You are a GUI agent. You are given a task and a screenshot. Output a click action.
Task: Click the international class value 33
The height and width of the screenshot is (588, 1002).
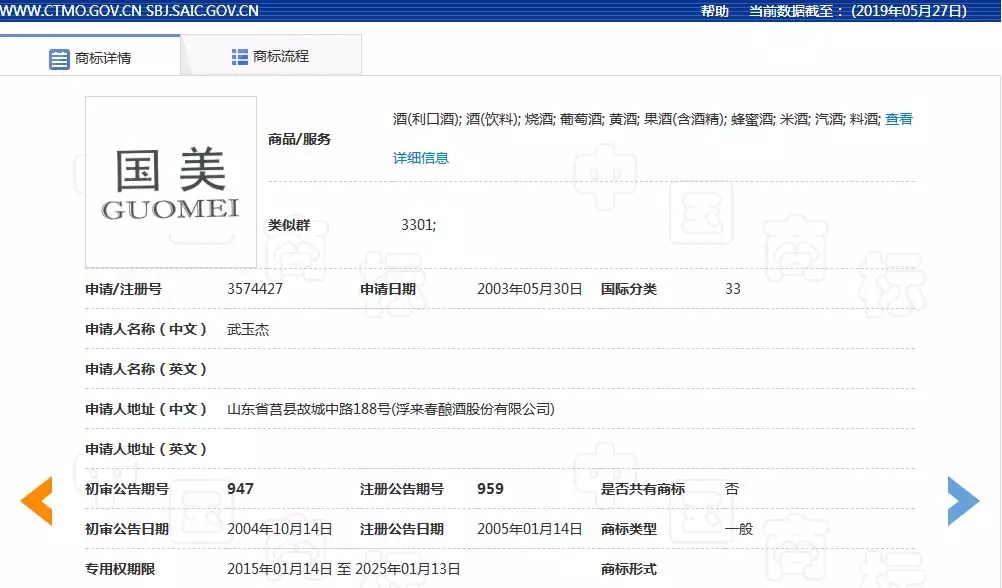tap(733, 289)
